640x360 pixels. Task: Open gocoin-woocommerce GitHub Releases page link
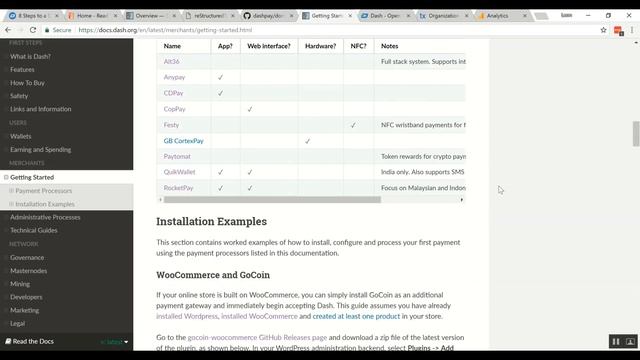point(257,337)
